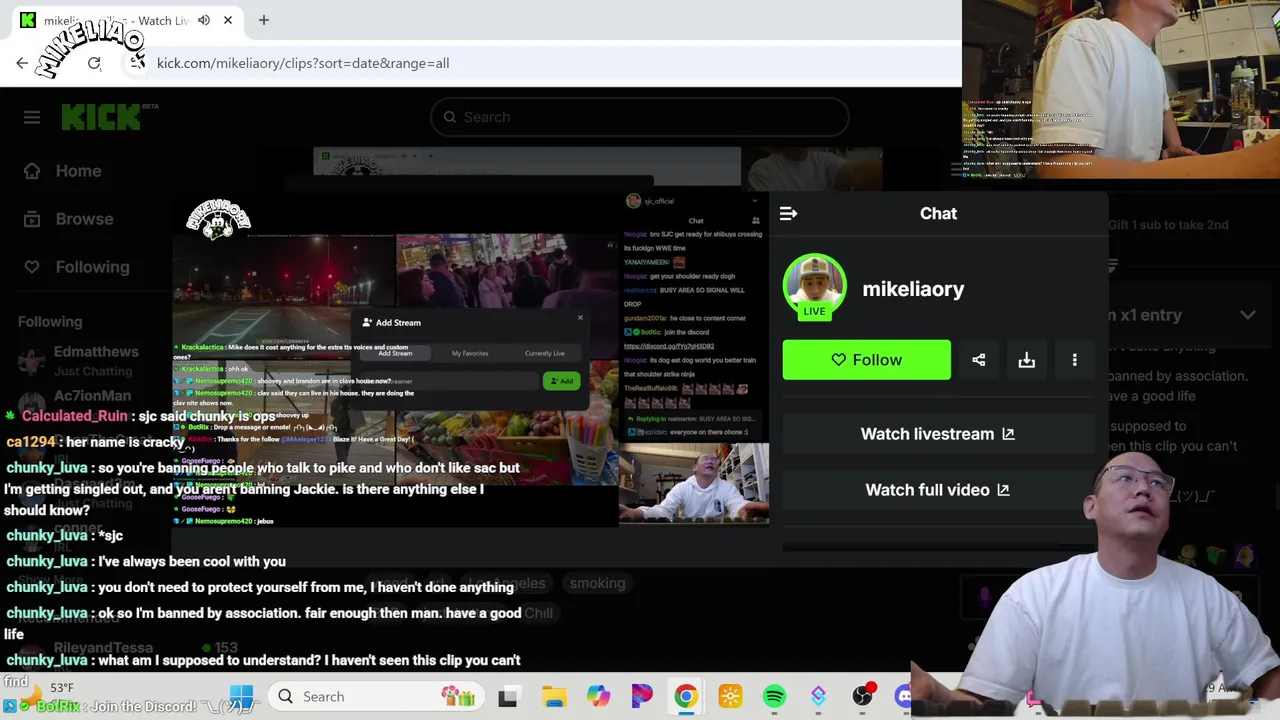Viewport: 1280px width, 720px height.
Task: Open the Browse link in Kick sidebar
Action: (x=84, y=219)
